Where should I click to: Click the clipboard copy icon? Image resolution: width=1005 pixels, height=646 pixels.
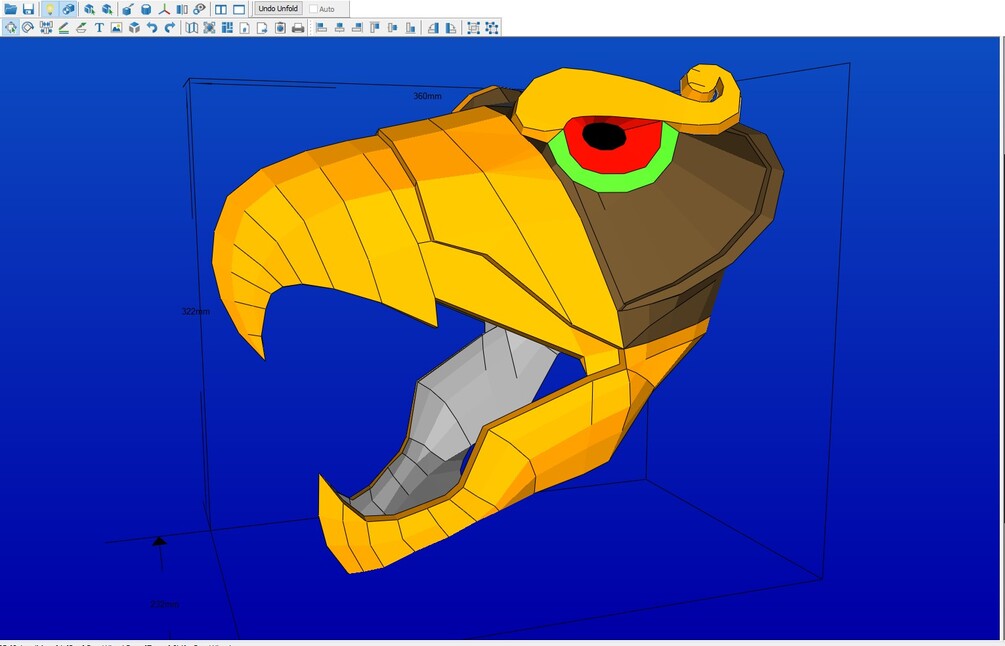(280, 28)
